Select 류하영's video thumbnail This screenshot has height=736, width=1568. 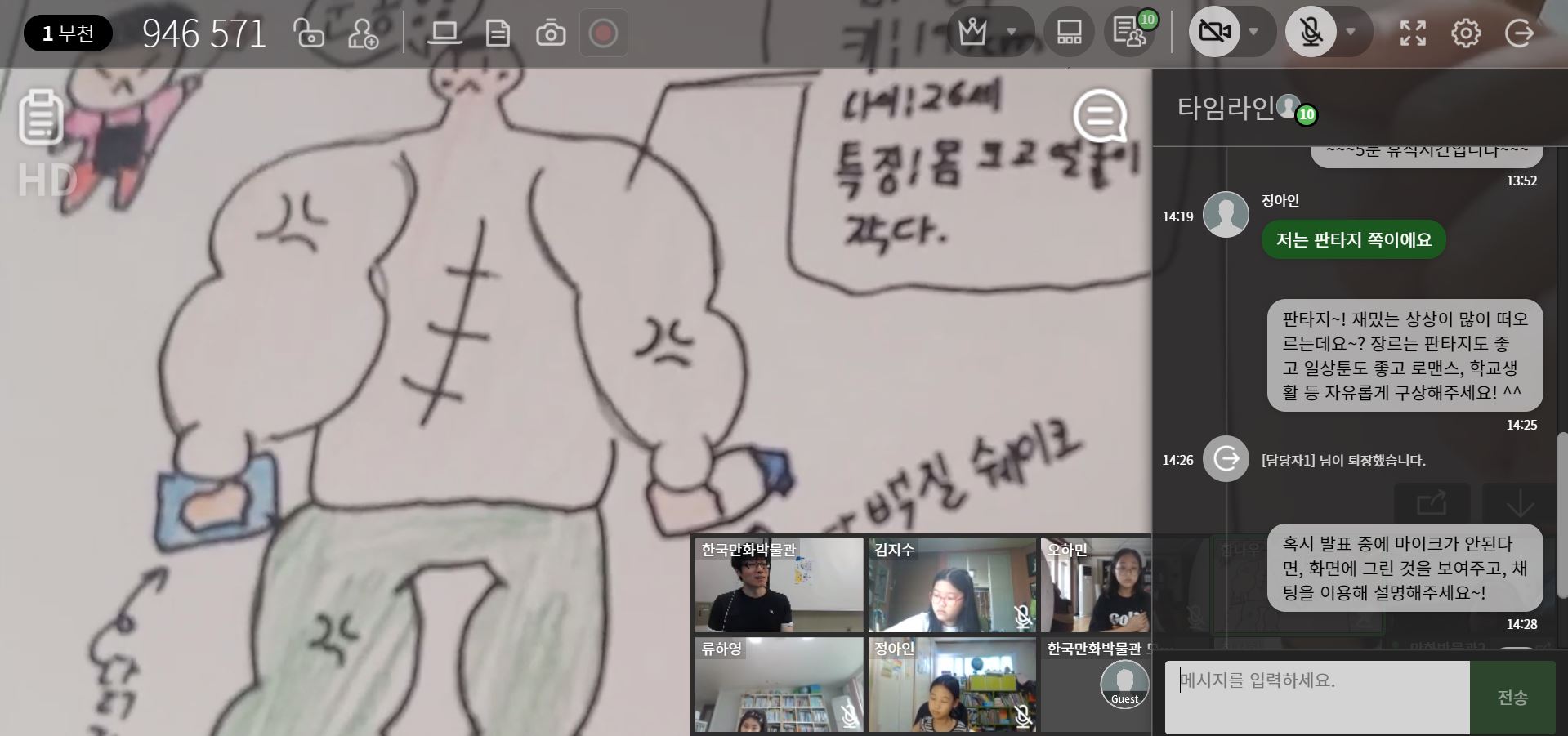point(779,685)
